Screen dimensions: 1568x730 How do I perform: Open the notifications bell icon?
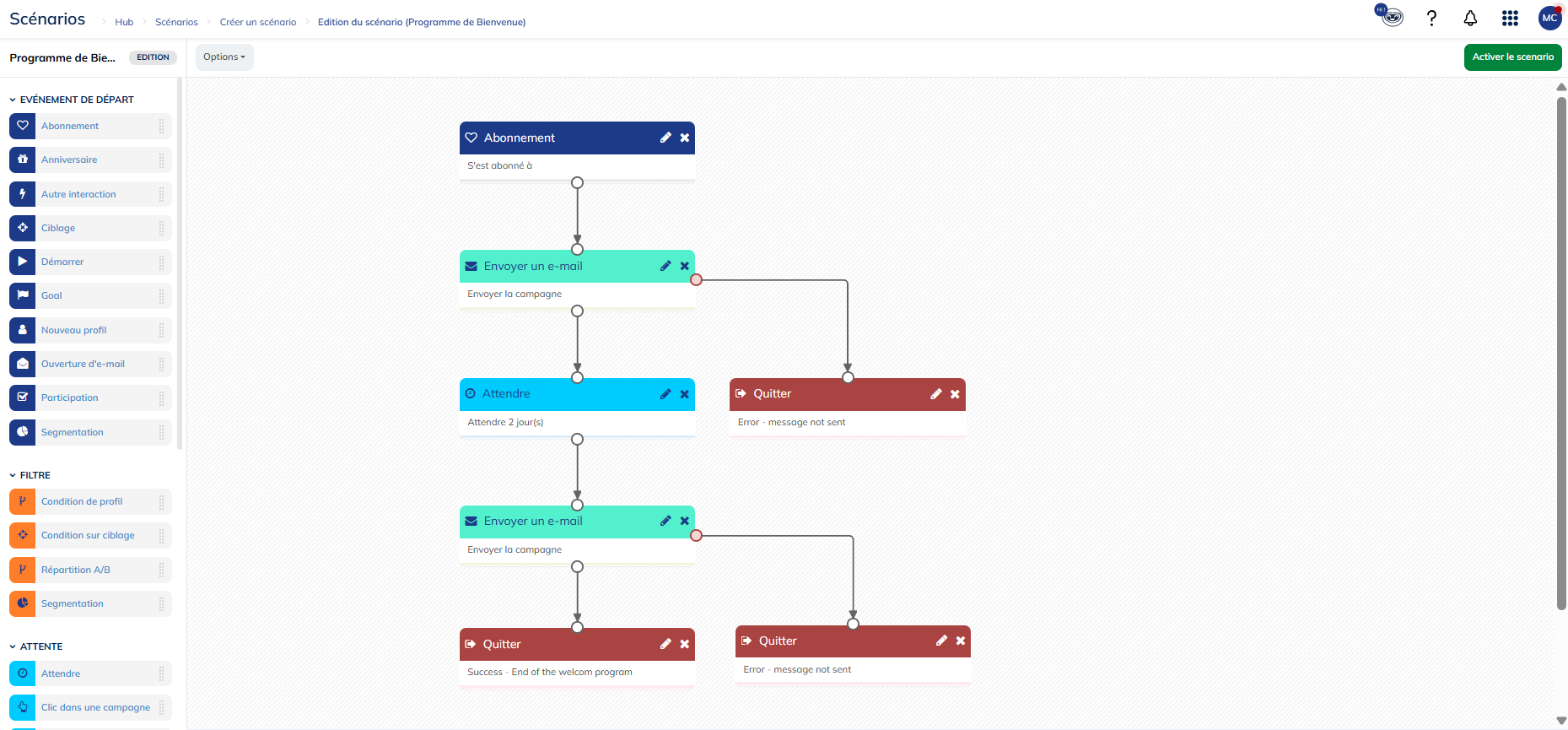tap(1470, 18)
